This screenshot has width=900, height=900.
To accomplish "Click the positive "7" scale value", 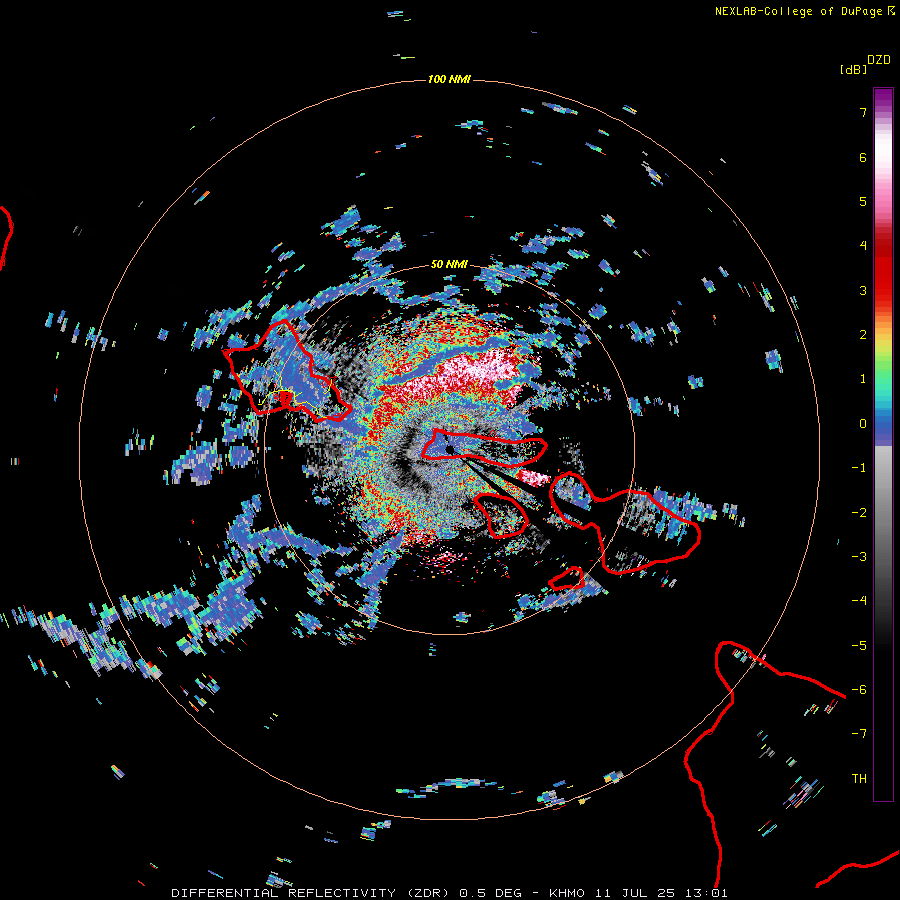I will (863, 112).
